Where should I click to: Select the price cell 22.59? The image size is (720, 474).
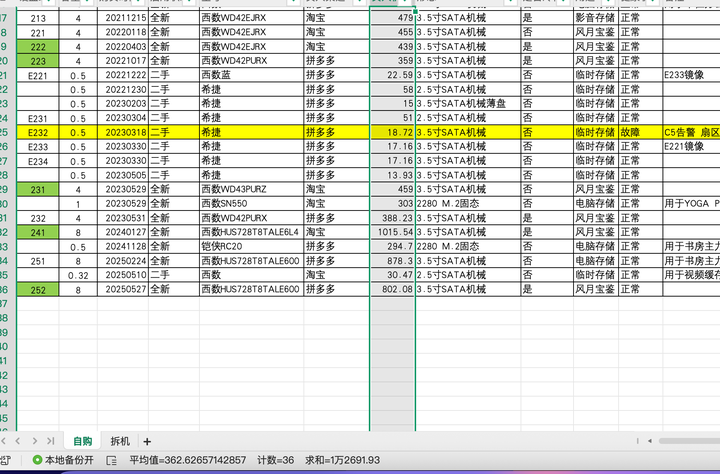[x=393, y=75]
